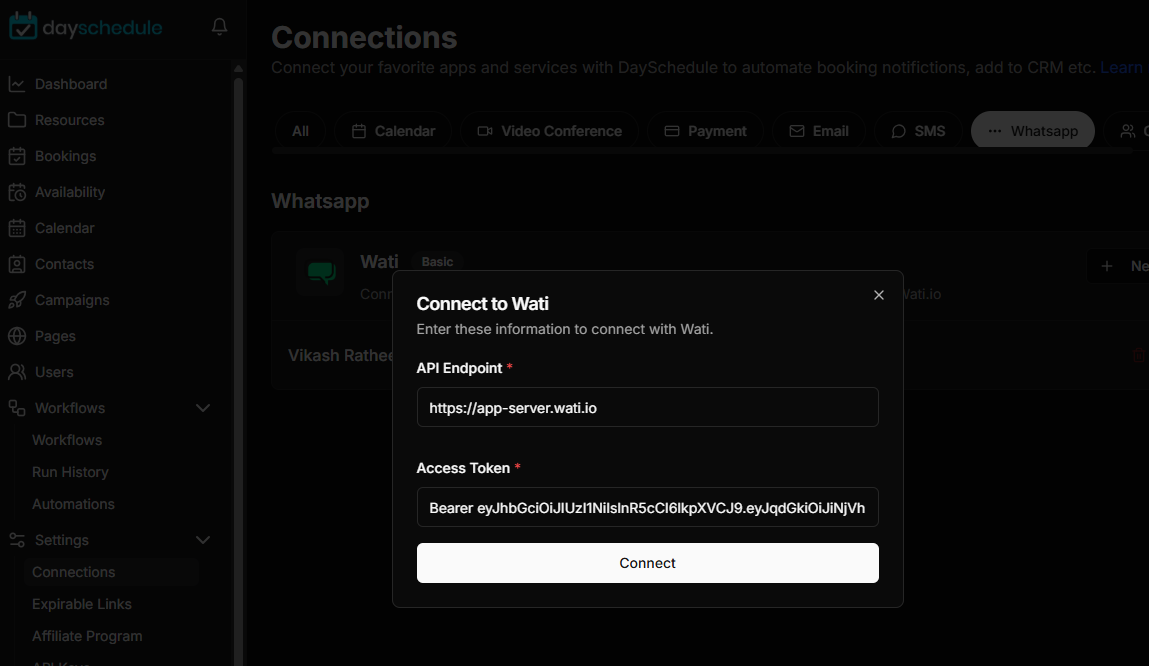The image size is (1149, 666).
Task: Click the Access Token input field
Action: tap(648, 507)
